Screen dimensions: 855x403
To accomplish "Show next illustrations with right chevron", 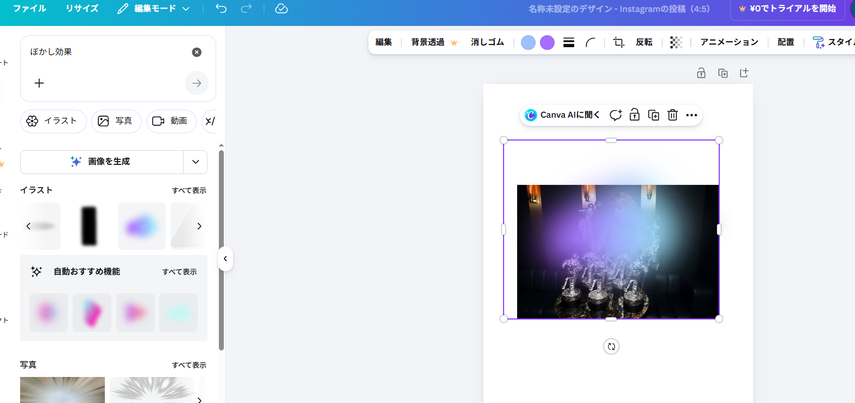I will pos(199,226).
